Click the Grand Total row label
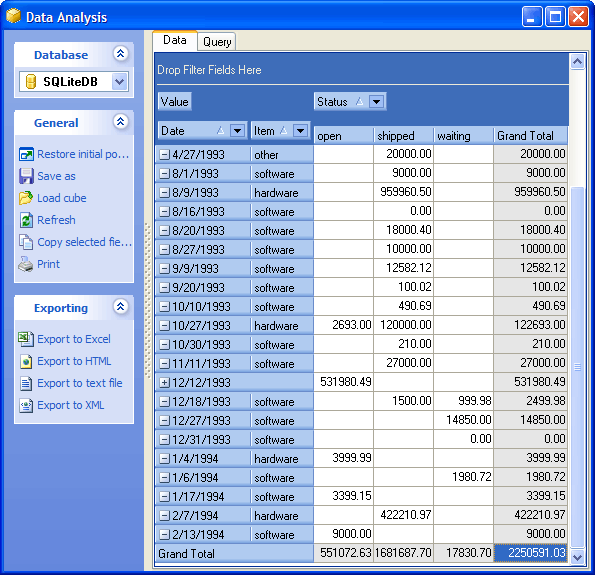 234,554
